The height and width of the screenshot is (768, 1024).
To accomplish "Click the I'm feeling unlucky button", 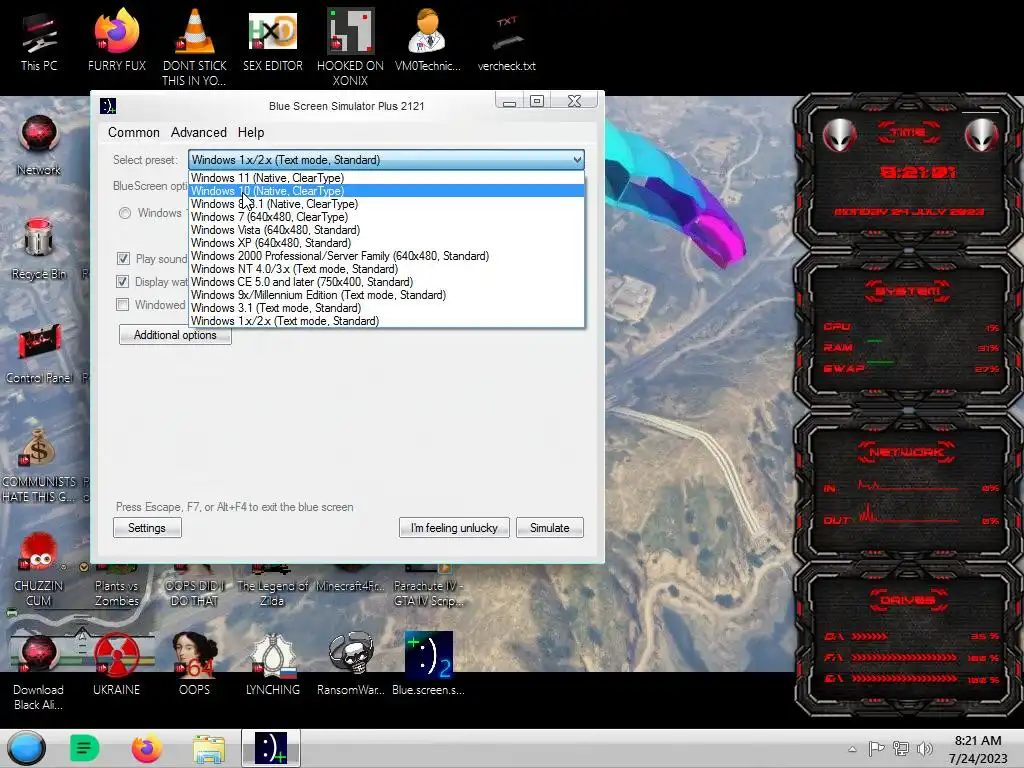I will [x=454, y=528].
